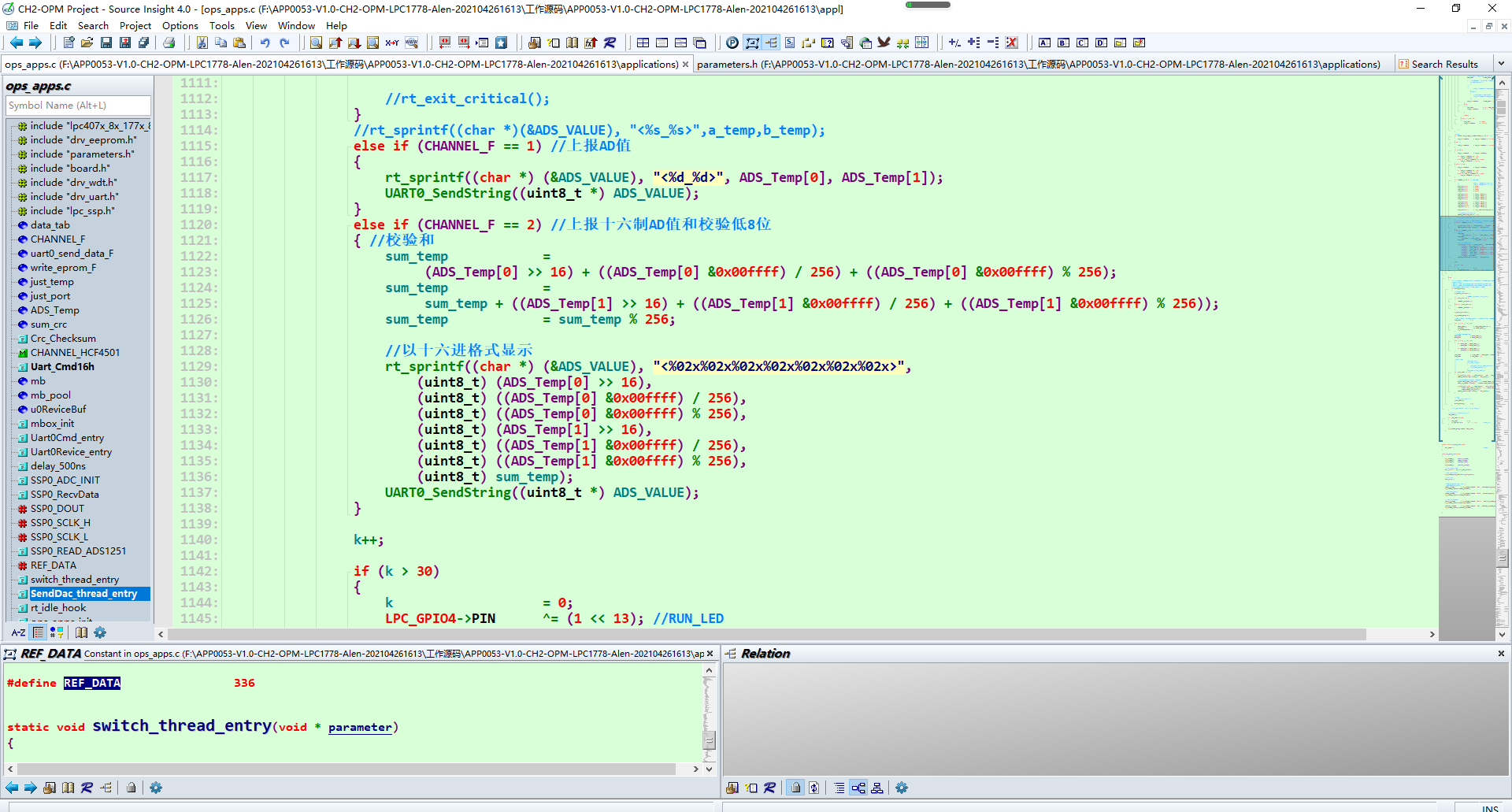Switch to the parameters.h tab
Screen dimensions: 1512x812
click(1038, 64)
